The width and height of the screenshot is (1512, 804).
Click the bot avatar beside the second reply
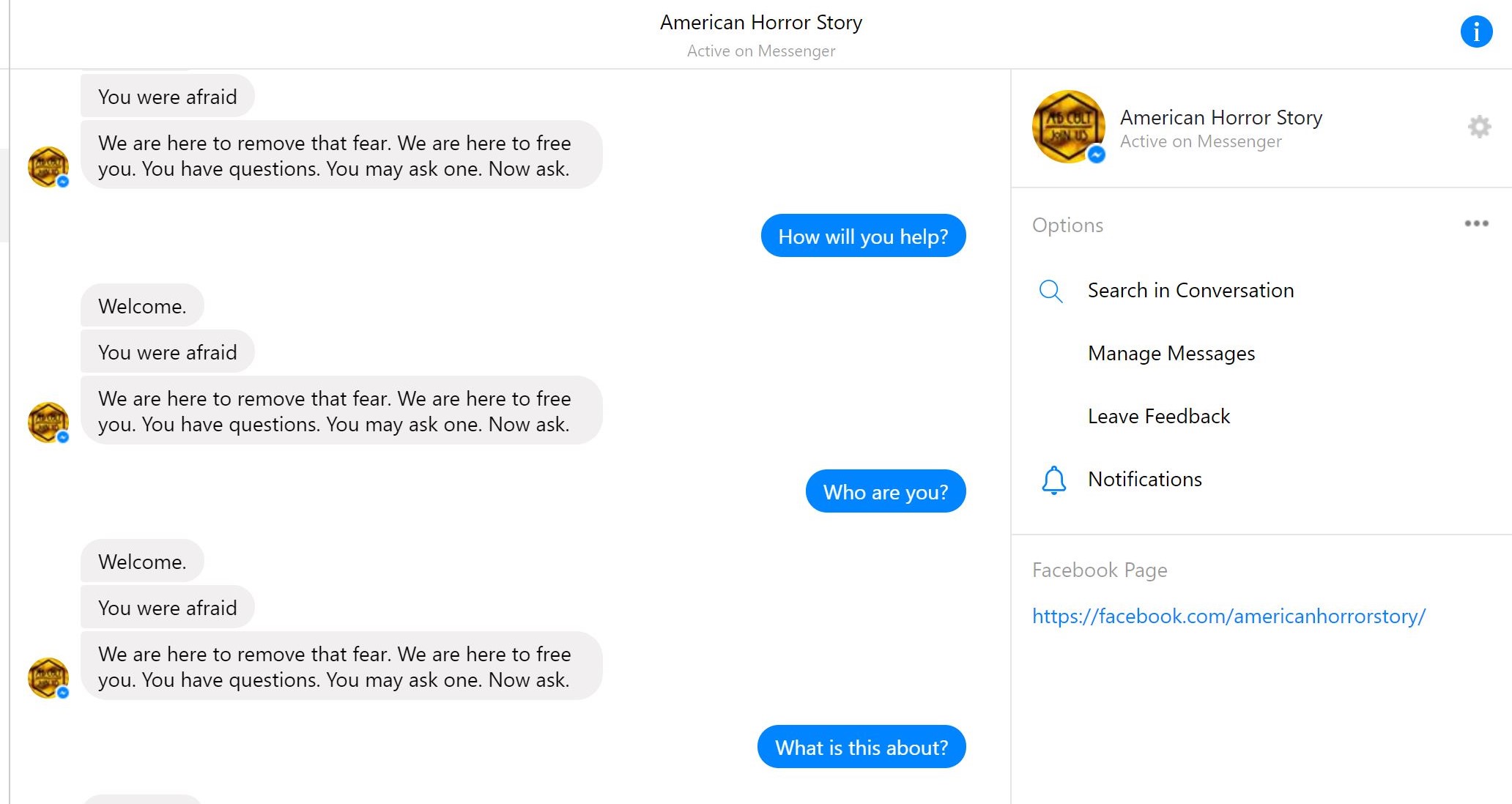[48, 423]
